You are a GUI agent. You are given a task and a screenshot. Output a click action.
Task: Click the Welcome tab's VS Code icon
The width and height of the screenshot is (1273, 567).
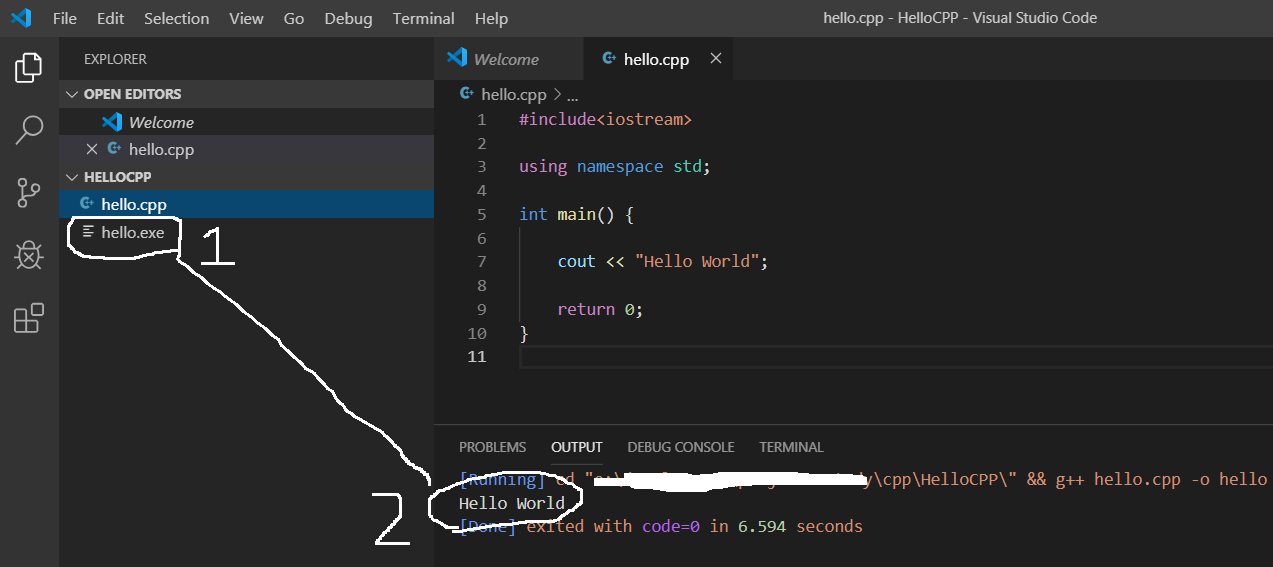(458, 58)
